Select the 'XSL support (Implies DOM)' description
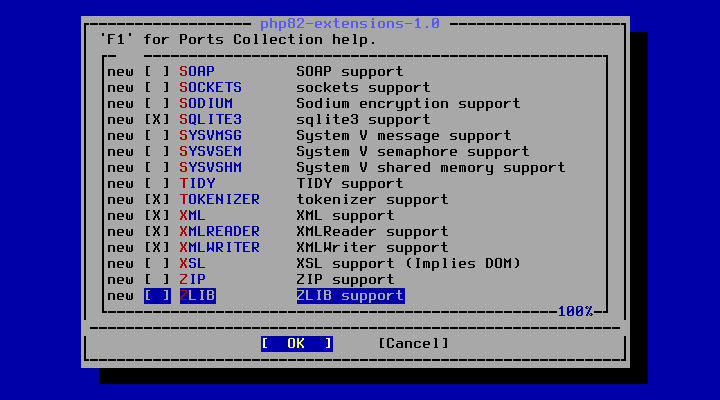Viewport: 720px width, 400px height. point(408,264)
